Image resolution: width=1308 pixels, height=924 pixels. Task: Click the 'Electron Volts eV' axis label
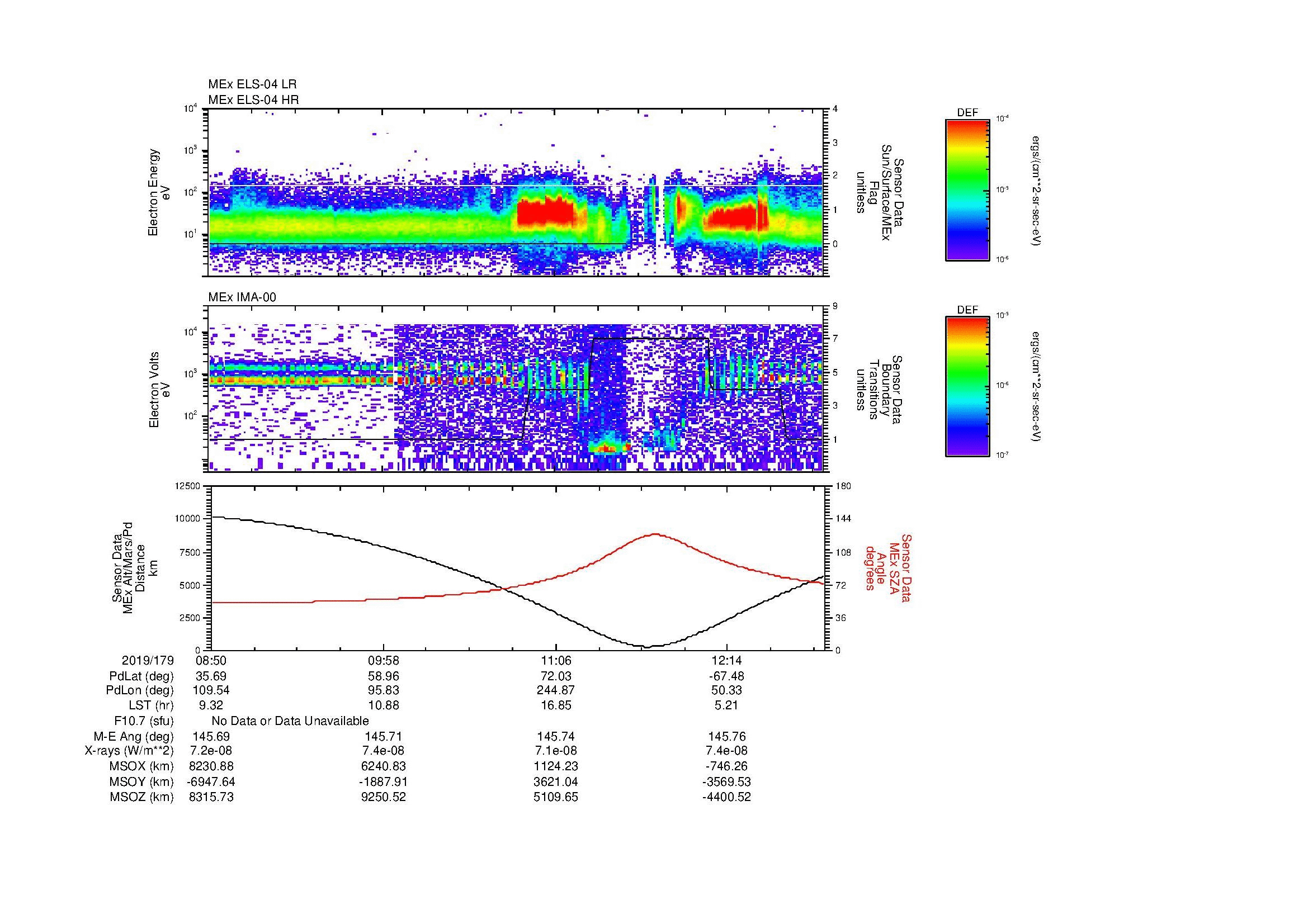(159, 390)
